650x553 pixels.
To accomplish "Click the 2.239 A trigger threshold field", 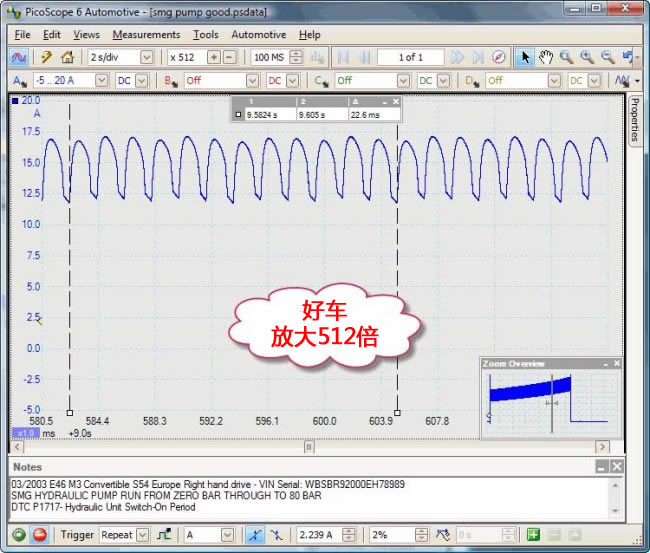I will coord(318,535).
